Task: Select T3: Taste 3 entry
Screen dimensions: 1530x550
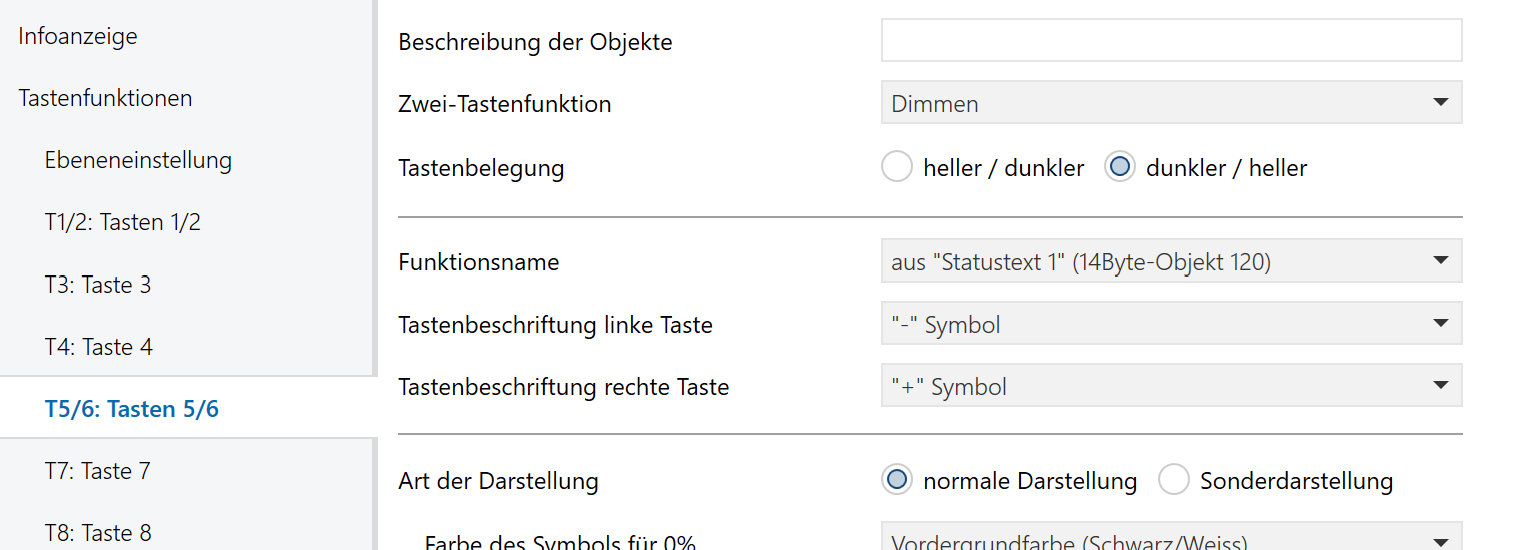Action: tap(98, 285)
